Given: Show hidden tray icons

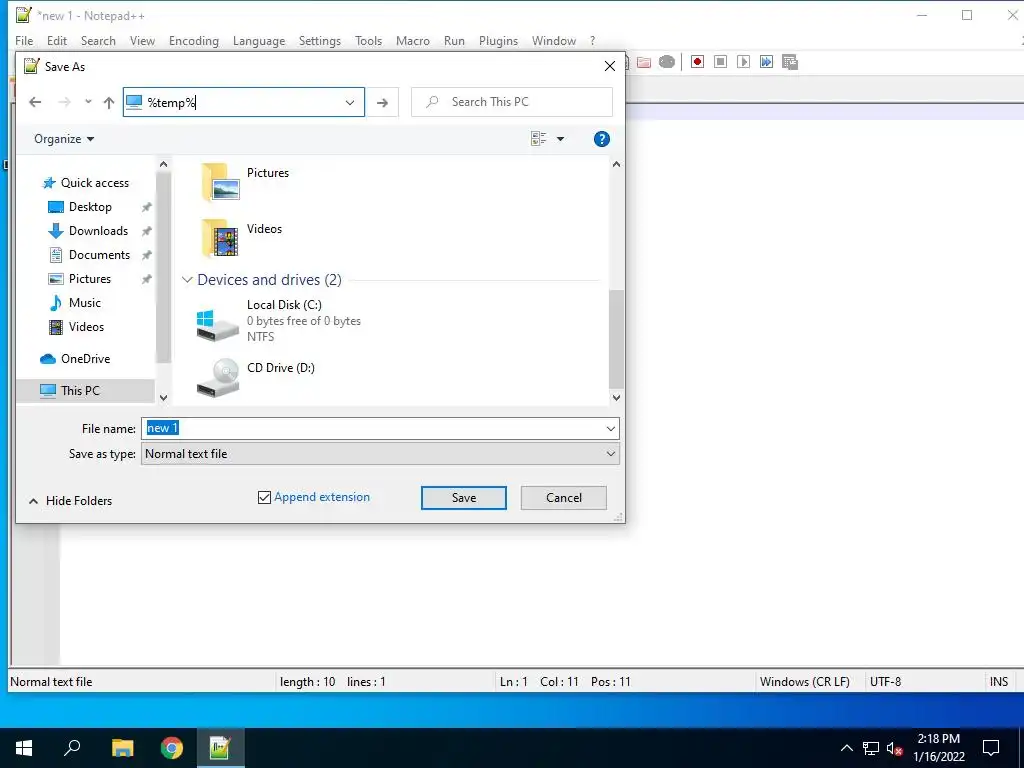Looking at the screenshot, I should [846, 748].
